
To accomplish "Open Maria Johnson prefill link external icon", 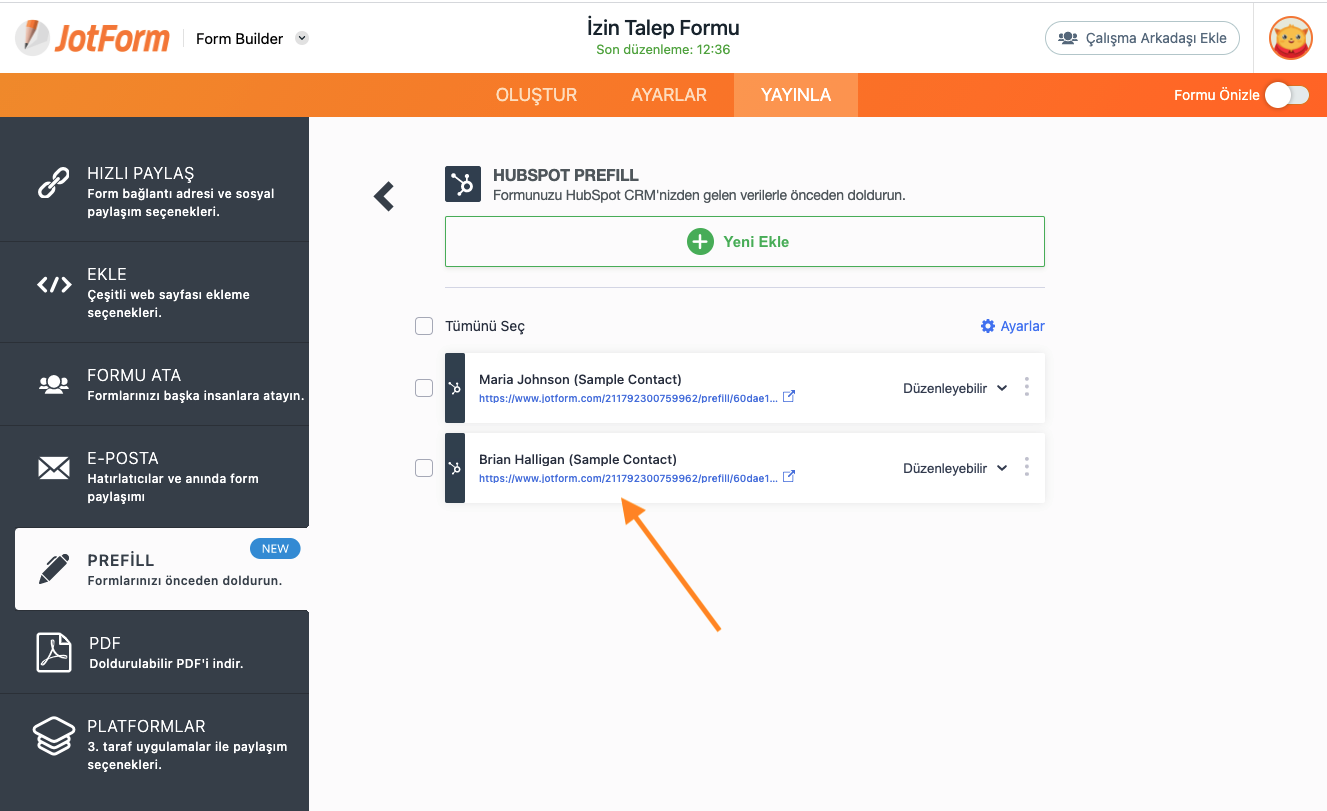I will pos(788,396).
